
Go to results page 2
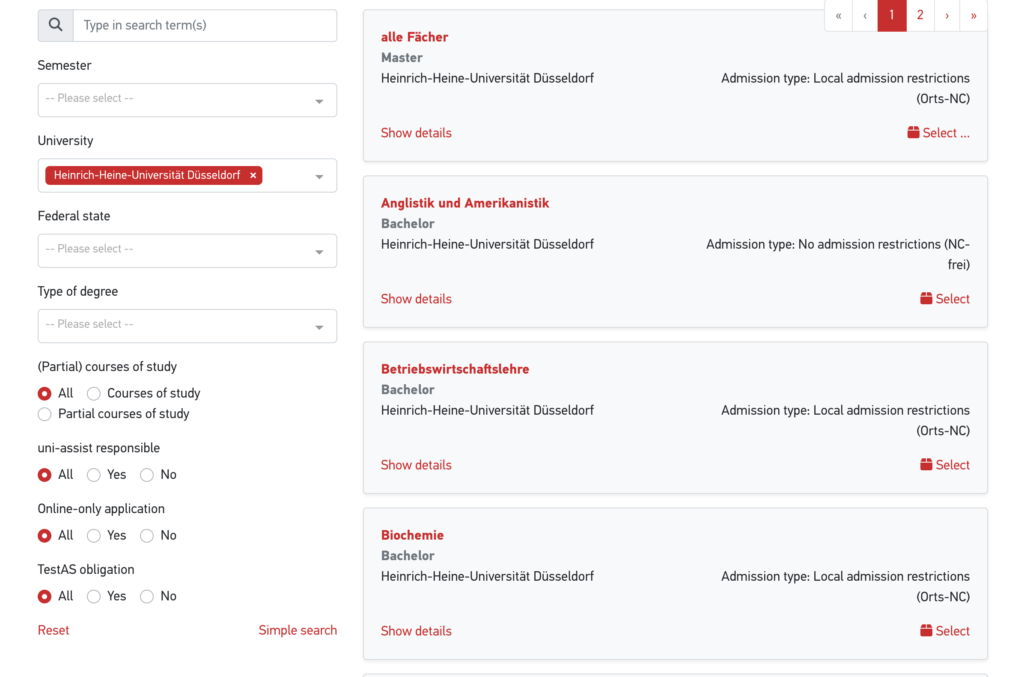click(x=920, y=15)
